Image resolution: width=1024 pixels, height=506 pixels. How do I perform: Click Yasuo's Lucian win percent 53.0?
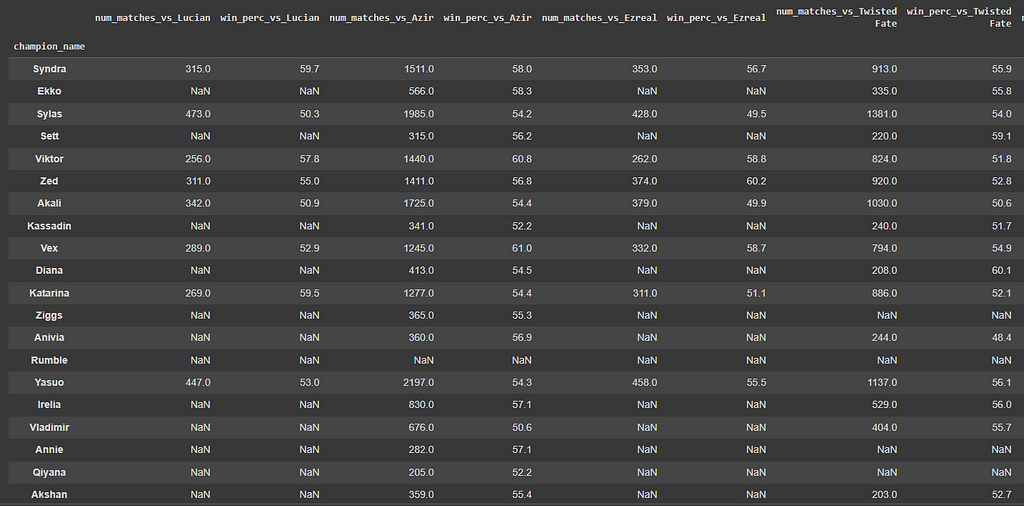tap(310, 383)
